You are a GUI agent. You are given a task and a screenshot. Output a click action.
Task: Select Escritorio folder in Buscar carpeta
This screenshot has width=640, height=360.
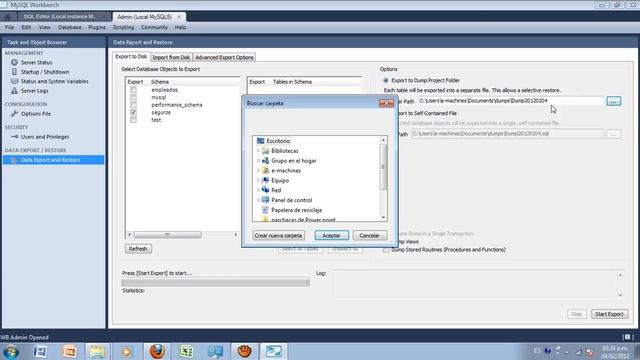278,141
